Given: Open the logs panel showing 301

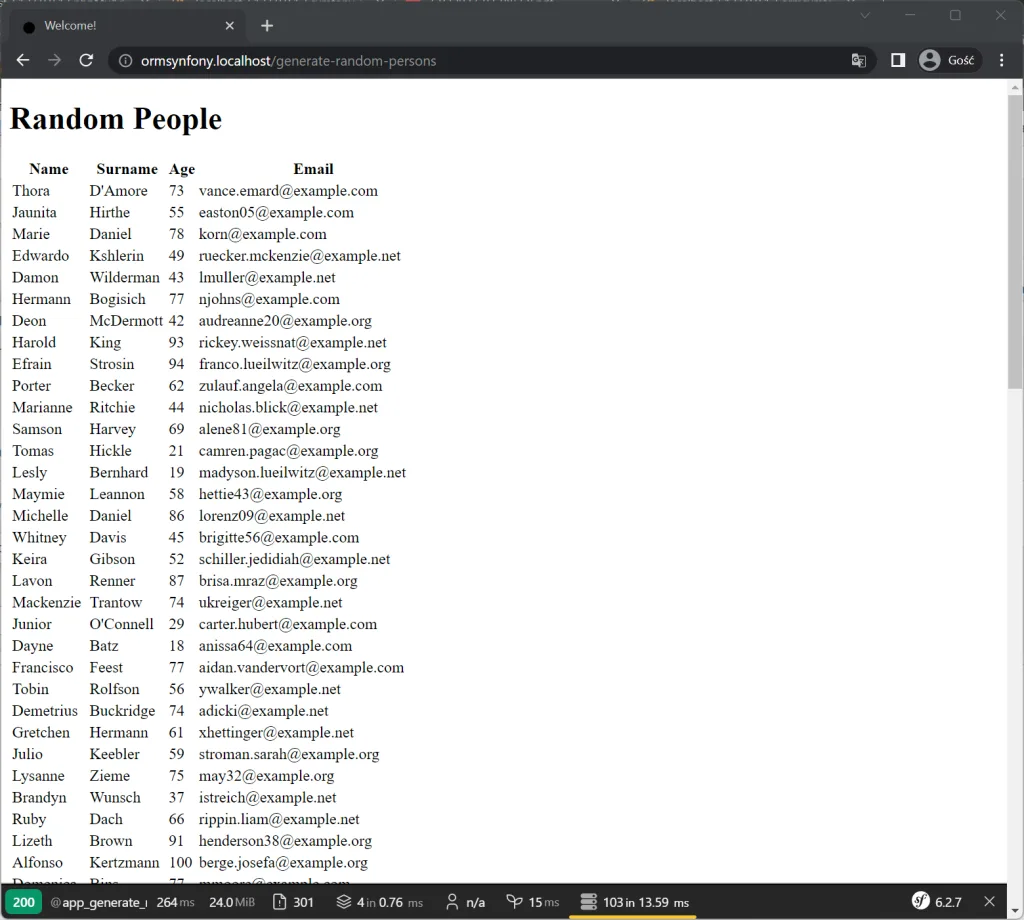Looking at the screenshot, I should 293,902.
